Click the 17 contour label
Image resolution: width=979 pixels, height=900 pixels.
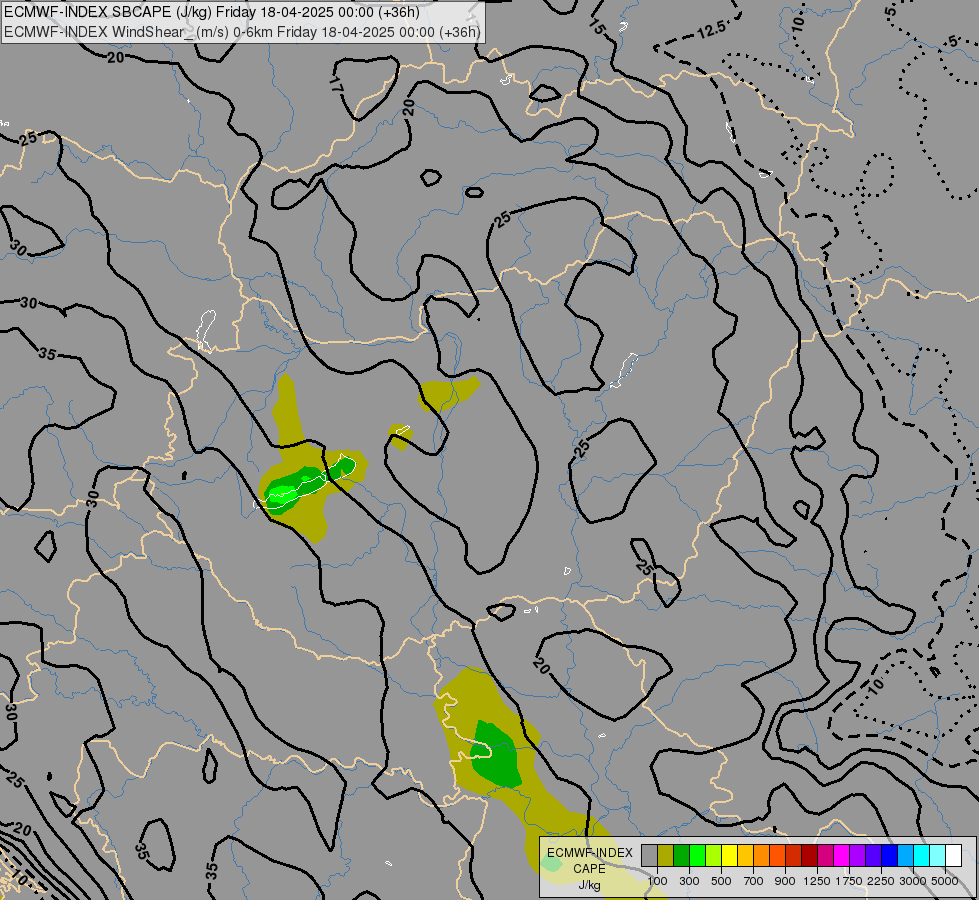(337, 86)
